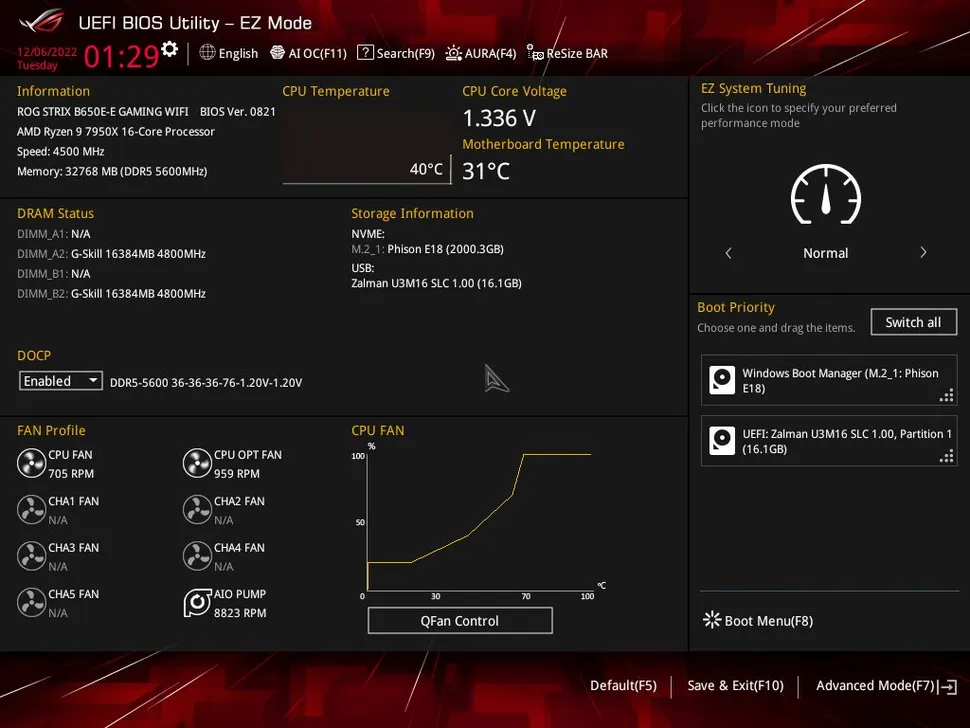This screenshot has height=728, width=970.
Task: Click Save & Exit(F10)
Action: click(x=736, y=685)
